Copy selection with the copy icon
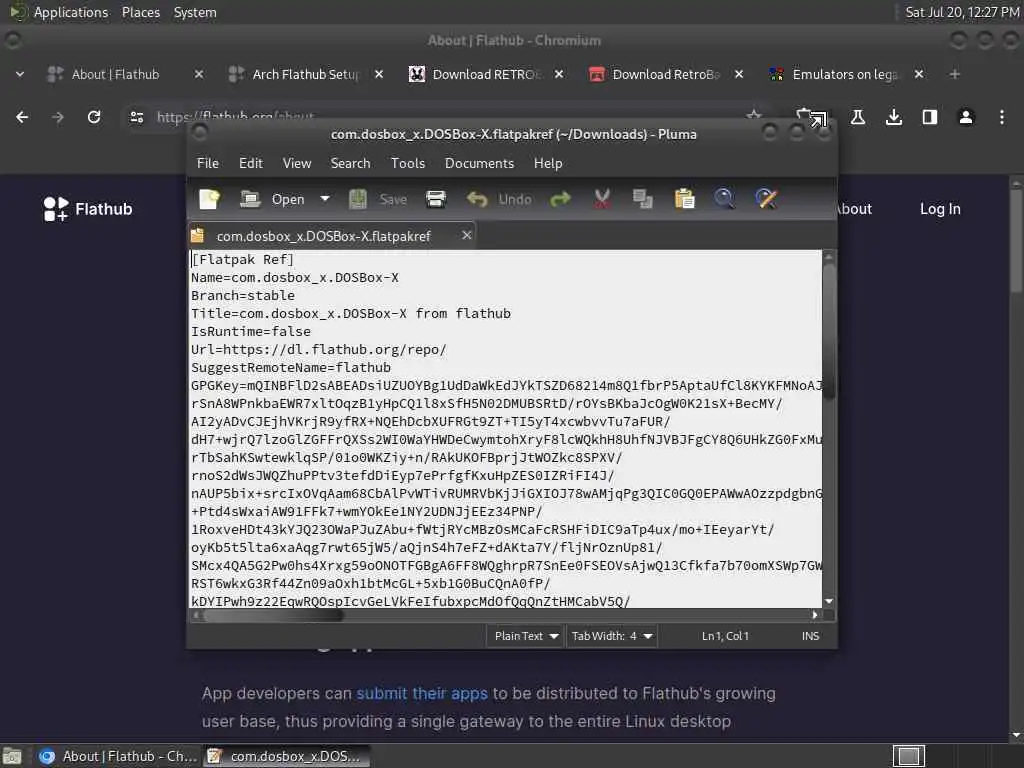 643,199
